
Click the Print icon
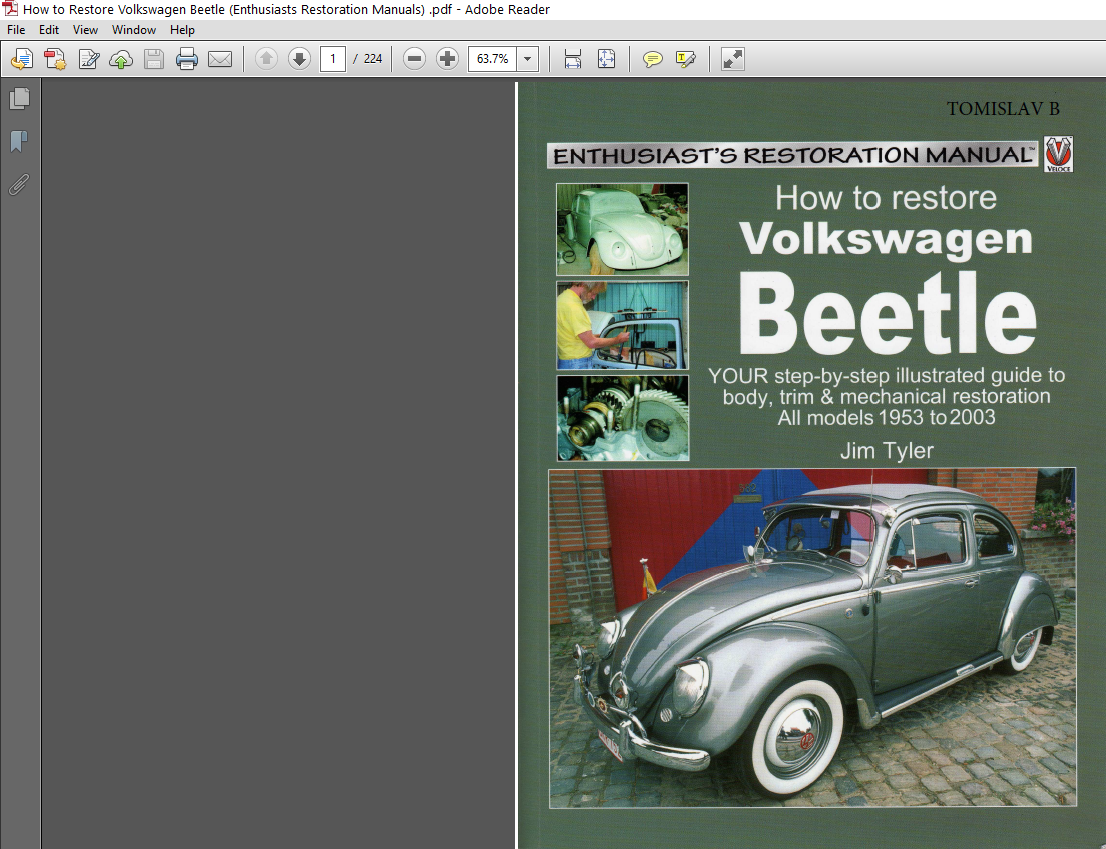187,59
